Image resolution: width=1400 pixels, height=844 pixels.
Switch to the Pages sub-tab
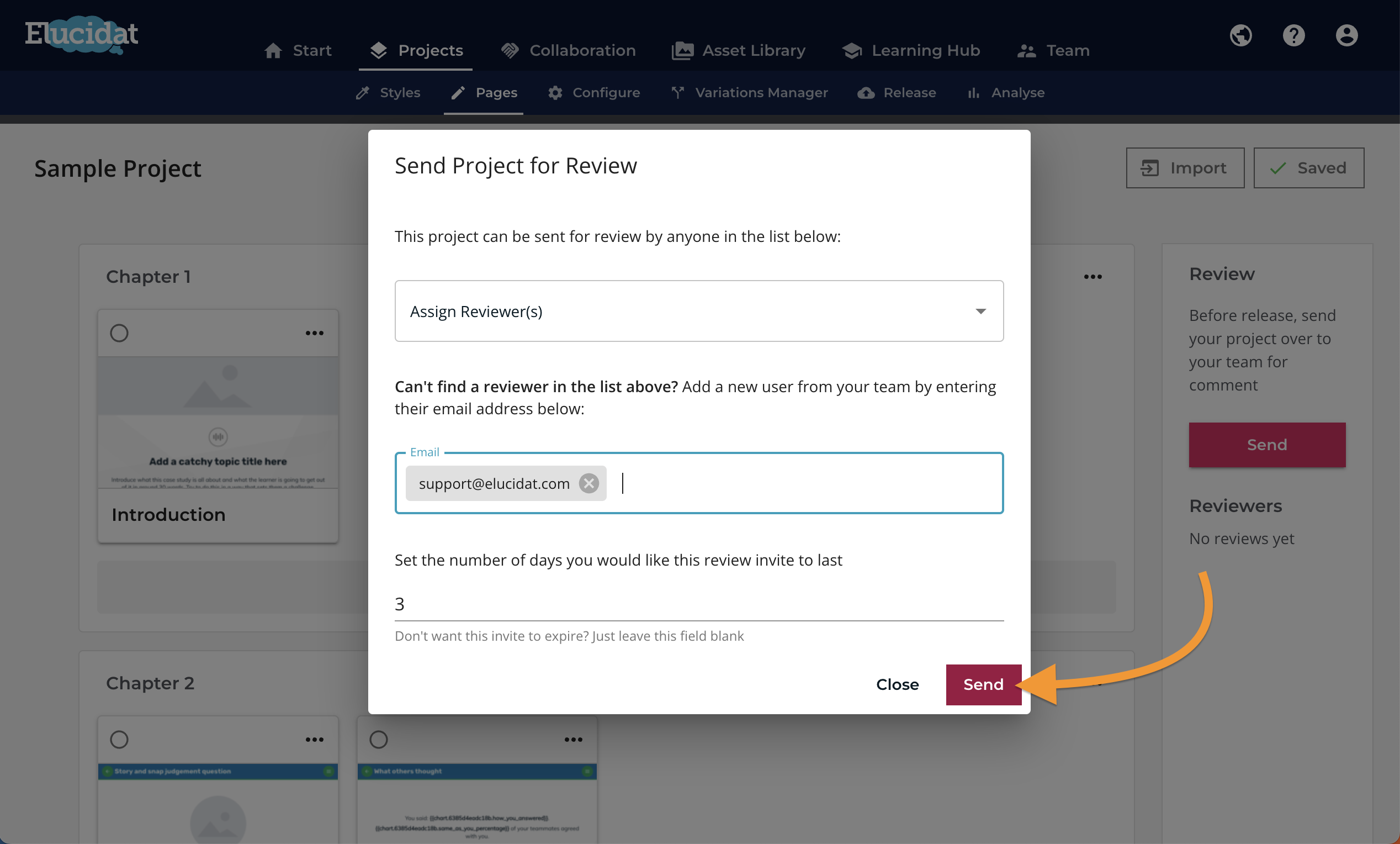pyautogui.click(x=484, y=93)
